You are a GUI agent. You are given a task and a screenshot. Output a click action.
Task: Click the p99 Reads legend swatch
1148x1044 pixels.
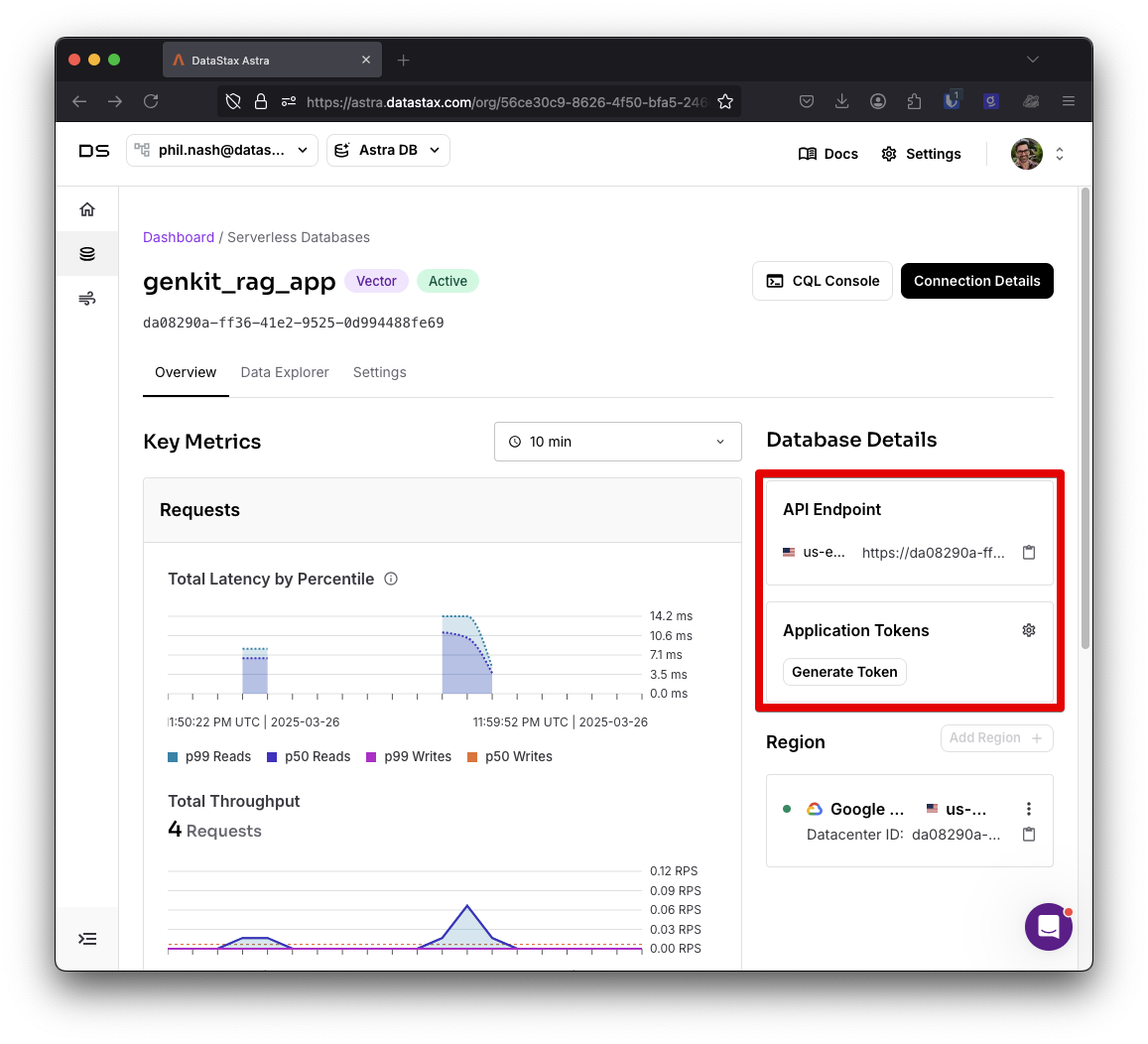click(x=173, y=757)
